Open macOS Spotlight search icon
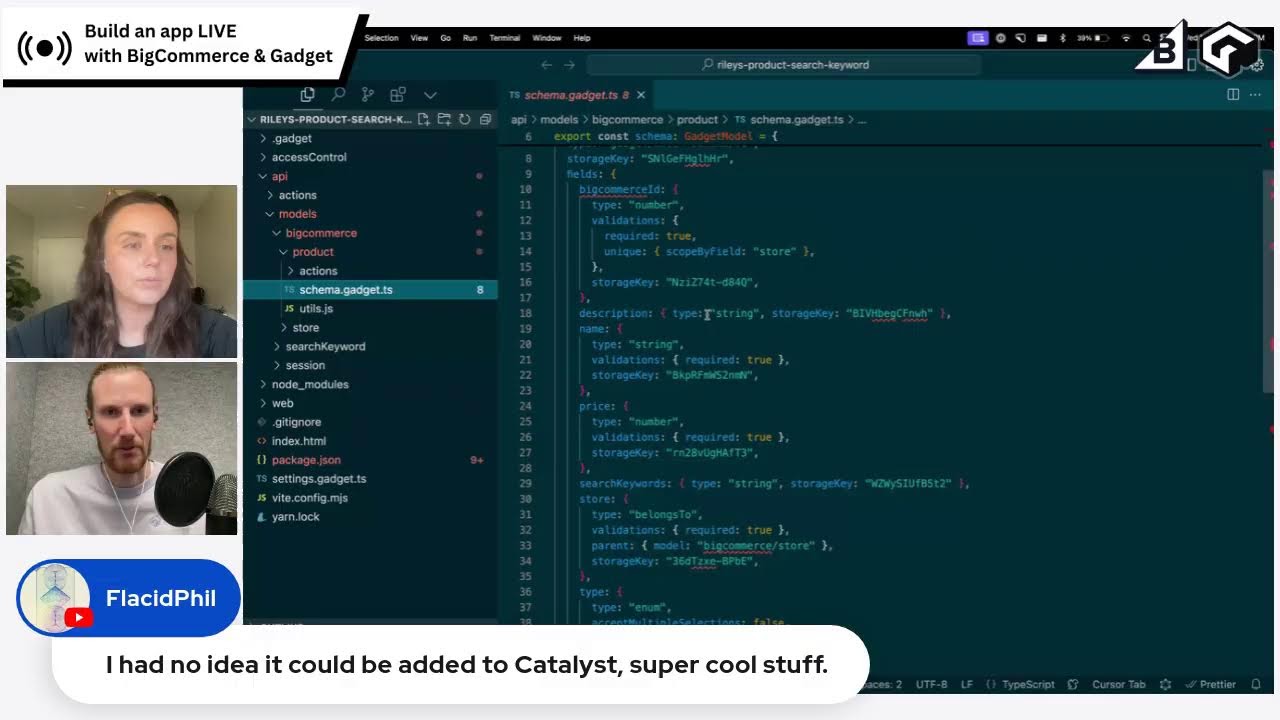Screen dimensions: 1280x720 (1148, 38)
